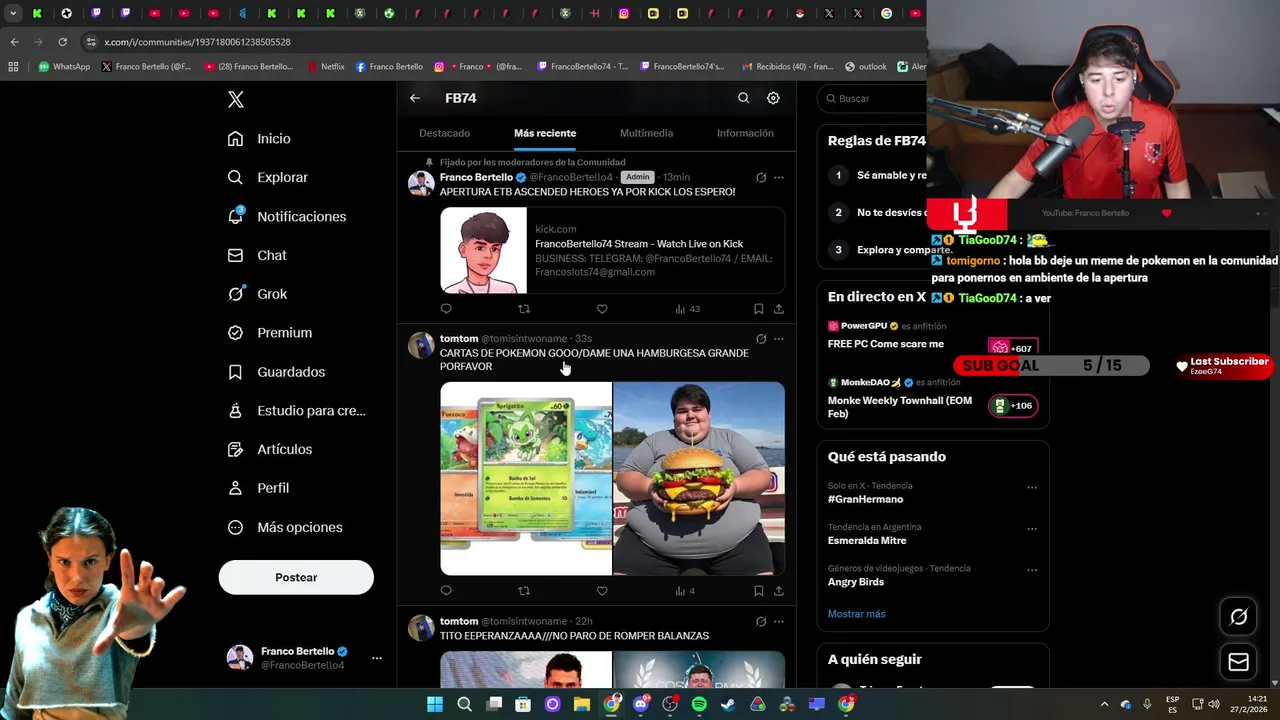The height and width of the screenshot is (720, 1280).
Task: Like tomtom's Pokemon cards post
Action: 602,591
